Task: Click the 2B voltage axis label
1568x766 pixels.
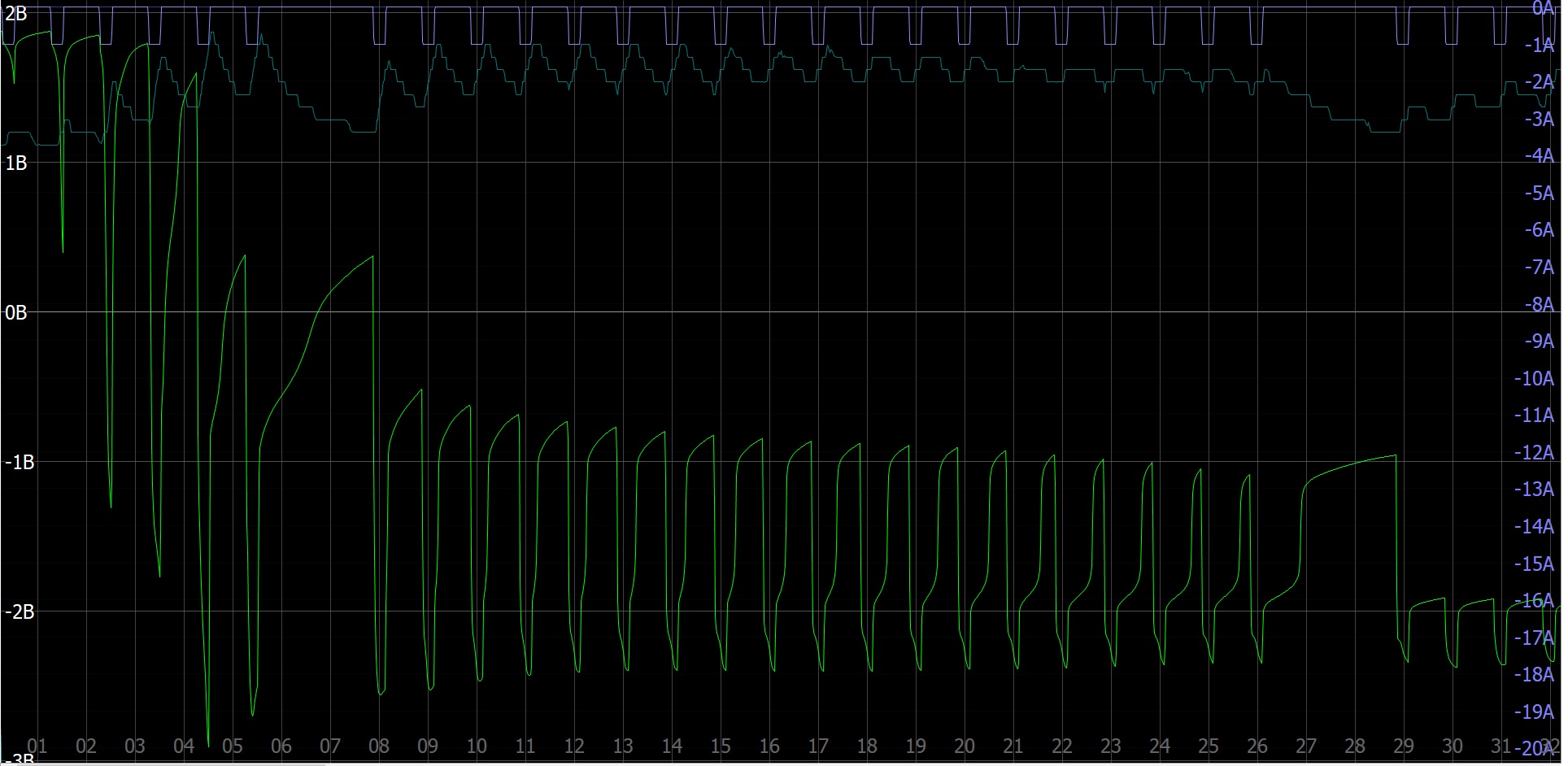Action: tap(16, 14)
